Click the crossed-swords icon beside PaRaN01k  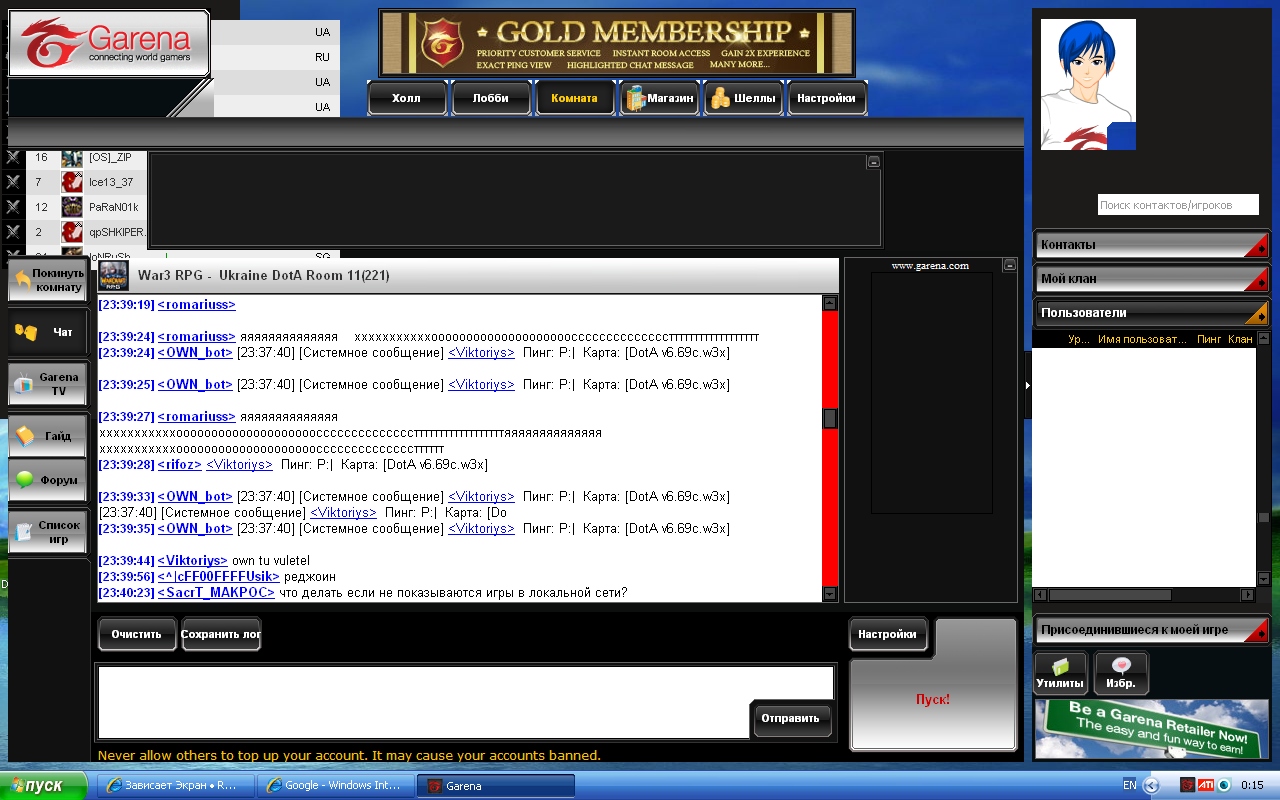point(13,207)
